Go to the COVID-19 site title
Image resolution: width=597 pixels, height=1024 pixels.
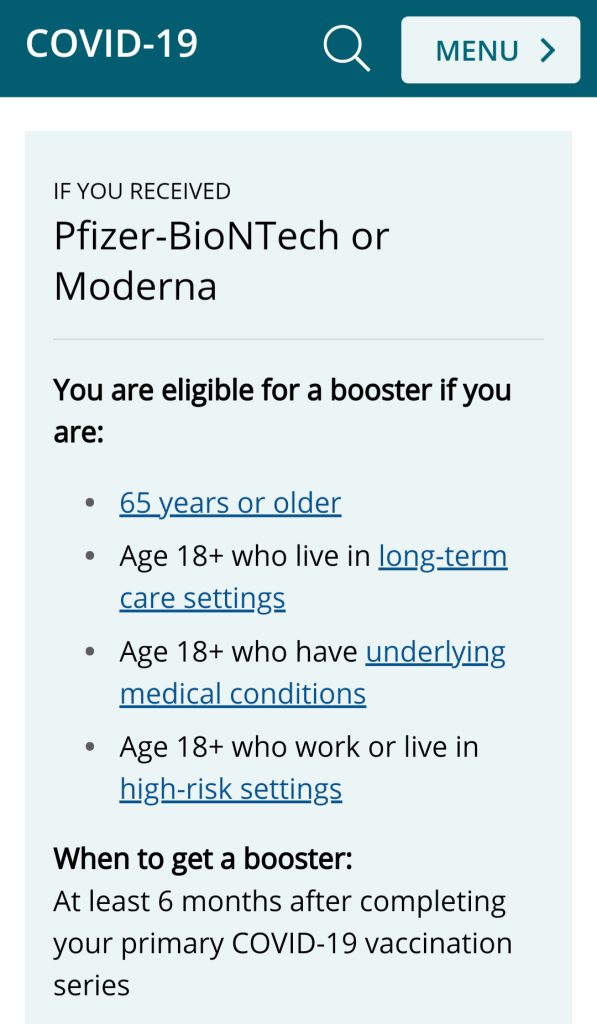112,44
